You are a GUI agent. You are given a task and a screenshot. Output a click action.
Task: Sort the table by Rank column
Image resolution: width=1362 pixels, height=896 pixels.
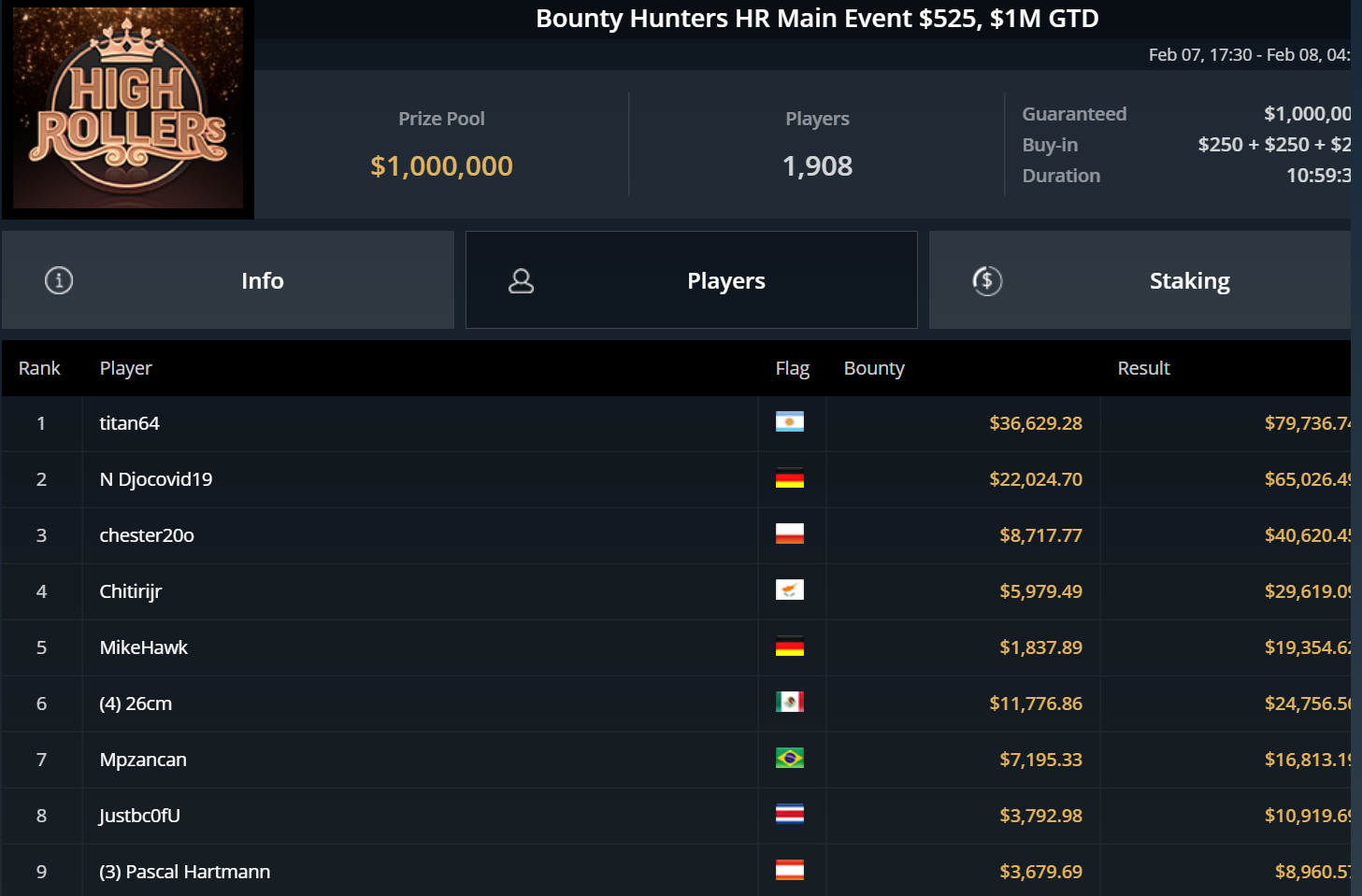click(39, 368)
